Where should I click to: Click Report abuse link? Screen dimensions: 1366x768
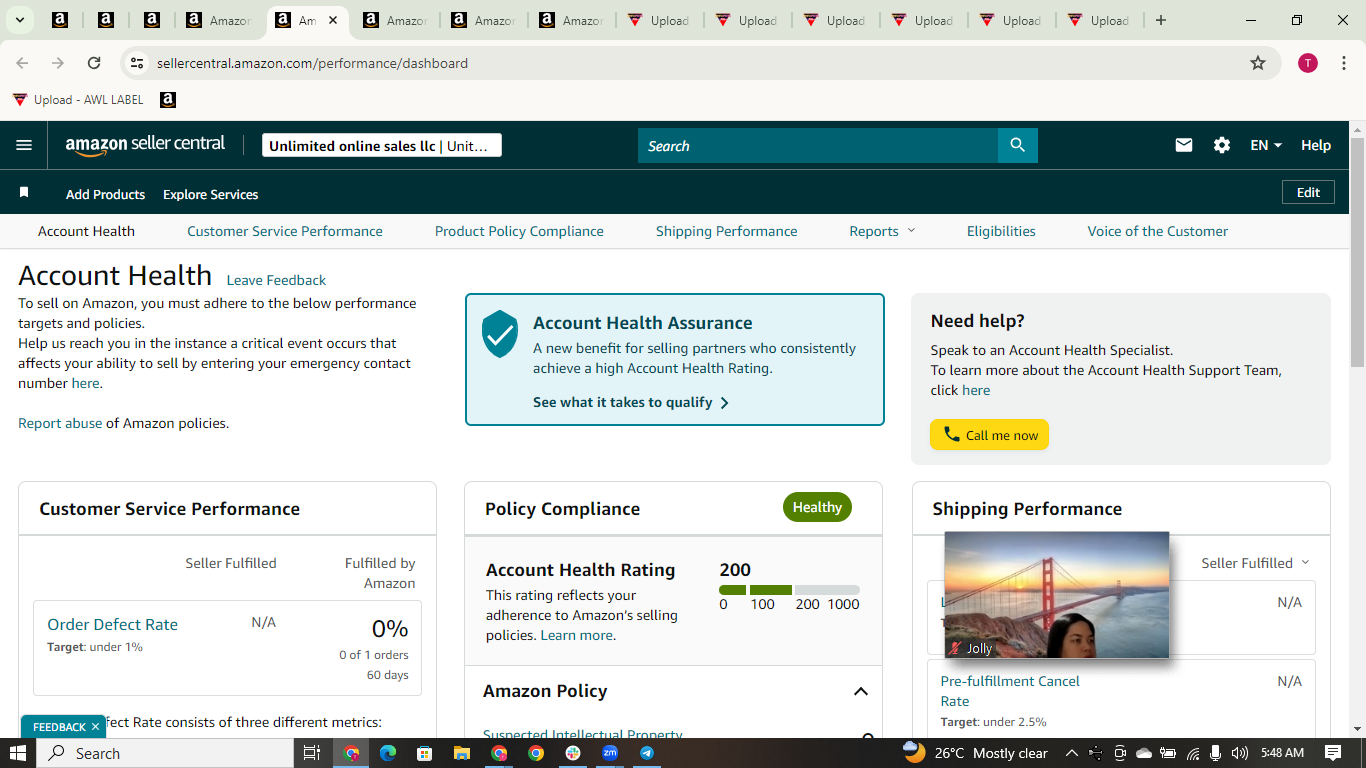[60, 423]
